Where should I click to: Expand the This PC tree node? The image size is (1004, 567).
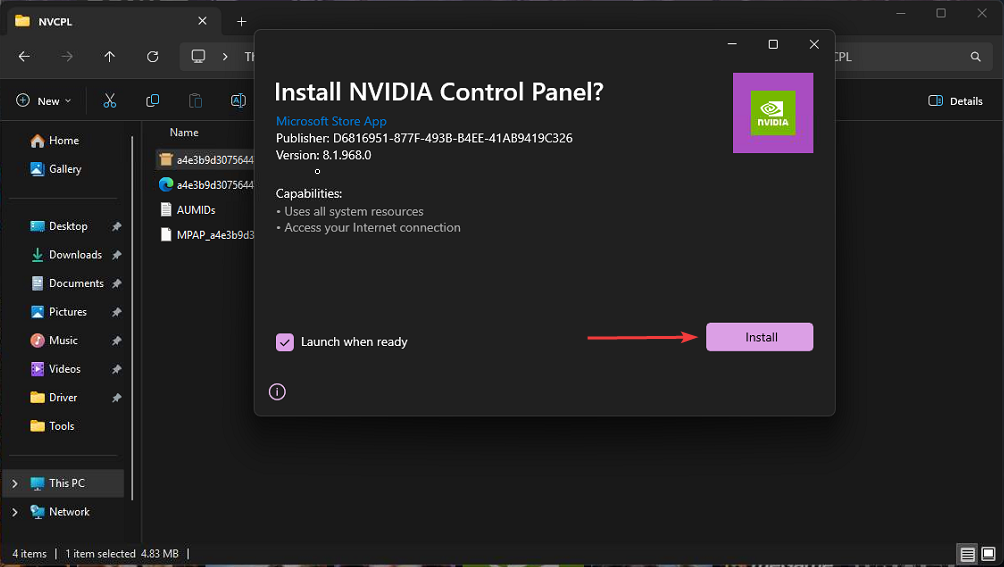coord(14,484)
